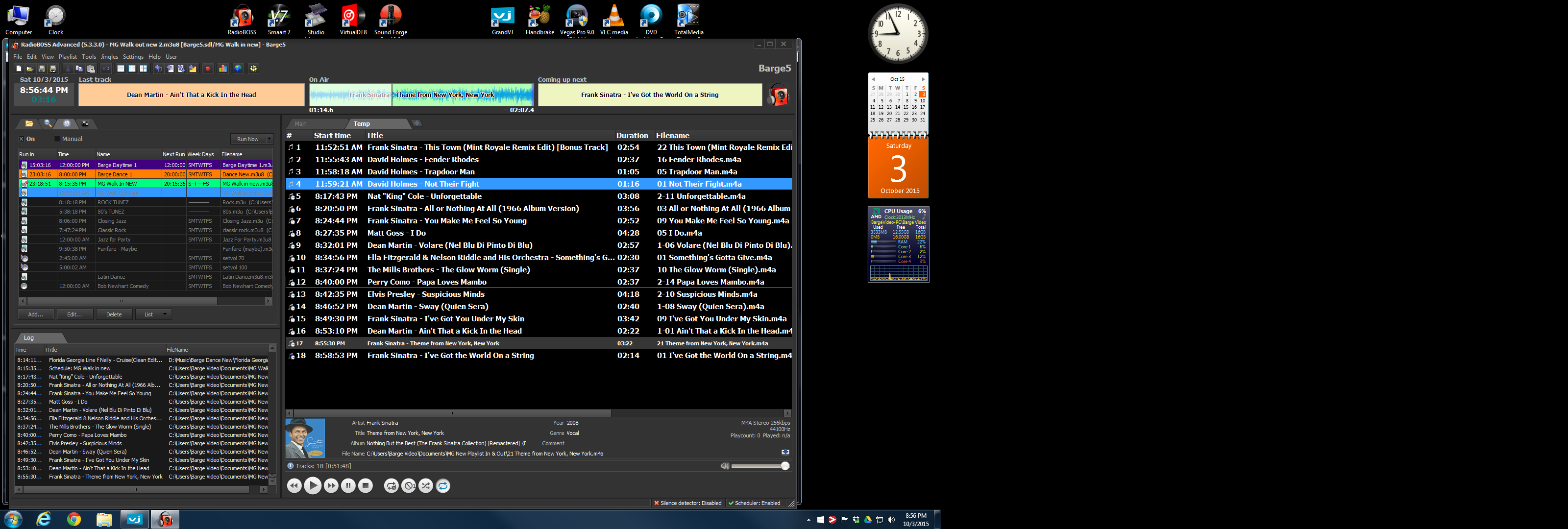Undo the last action via toolbar
The width and height of the screenshot is (1568, 529).
106,69
